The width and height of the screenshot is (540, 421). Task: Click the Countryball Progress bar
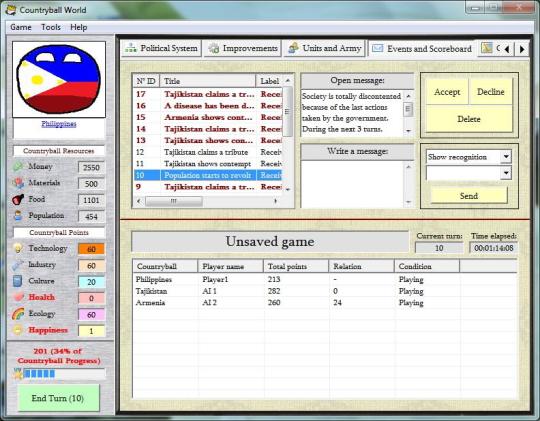pos(64,374)
